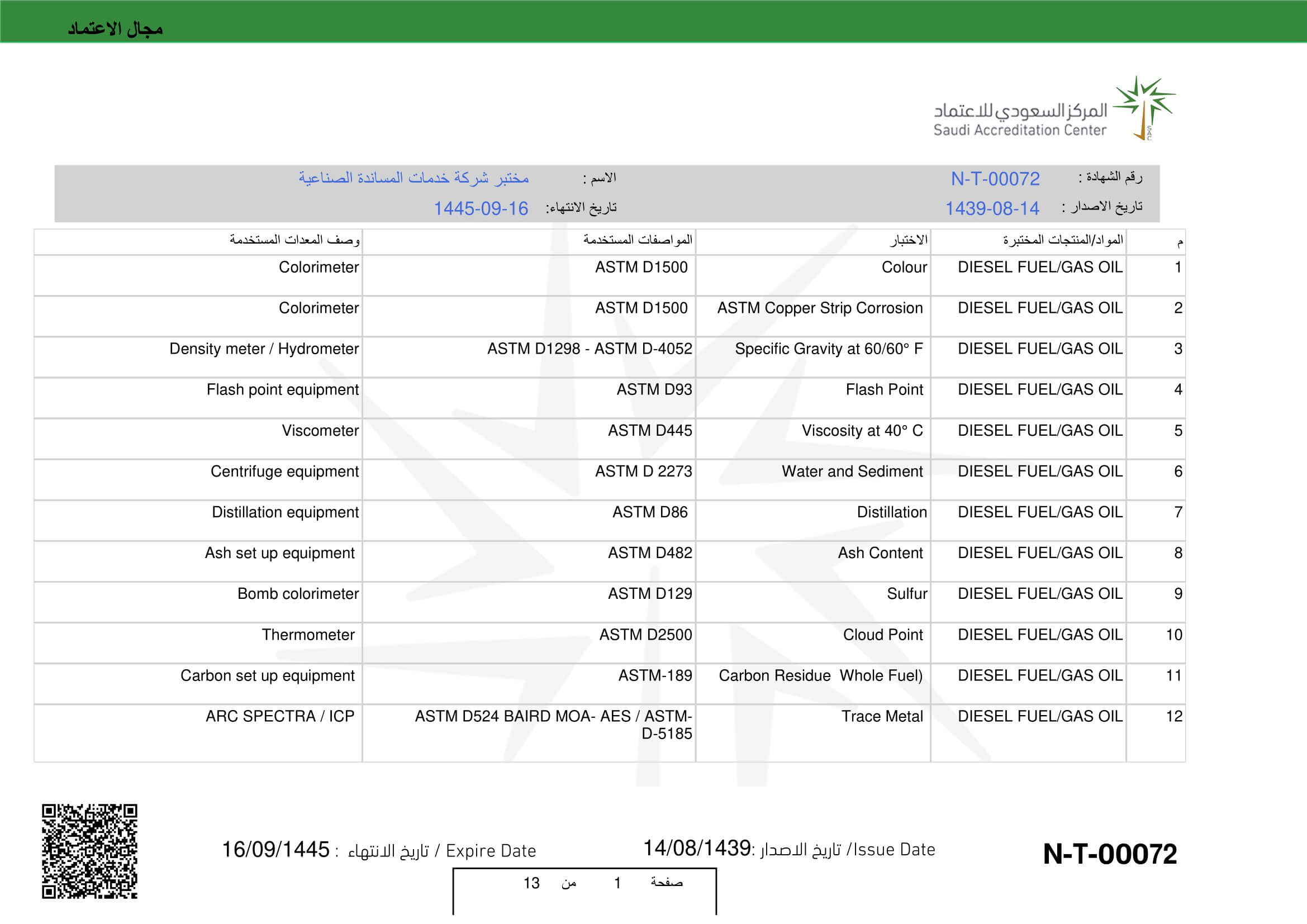Click the green banner Arabic title
1307x924 pixels.
click(x=116, y=28)
